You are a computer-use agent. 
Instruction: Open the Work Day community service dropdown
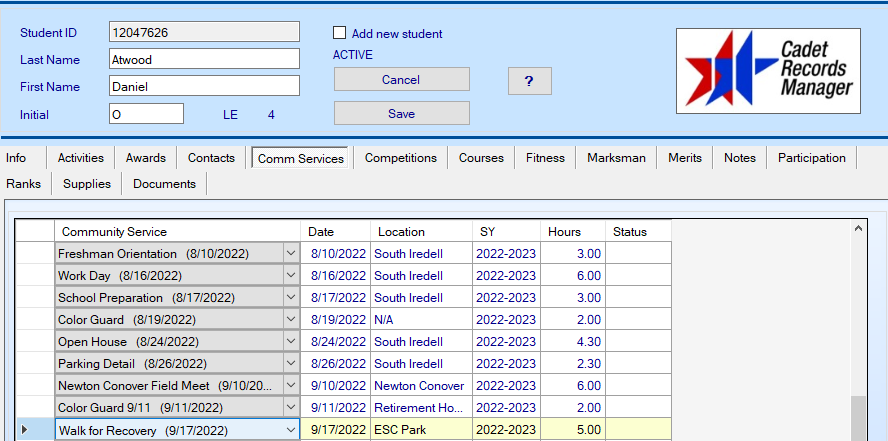[x=291, y=276]
